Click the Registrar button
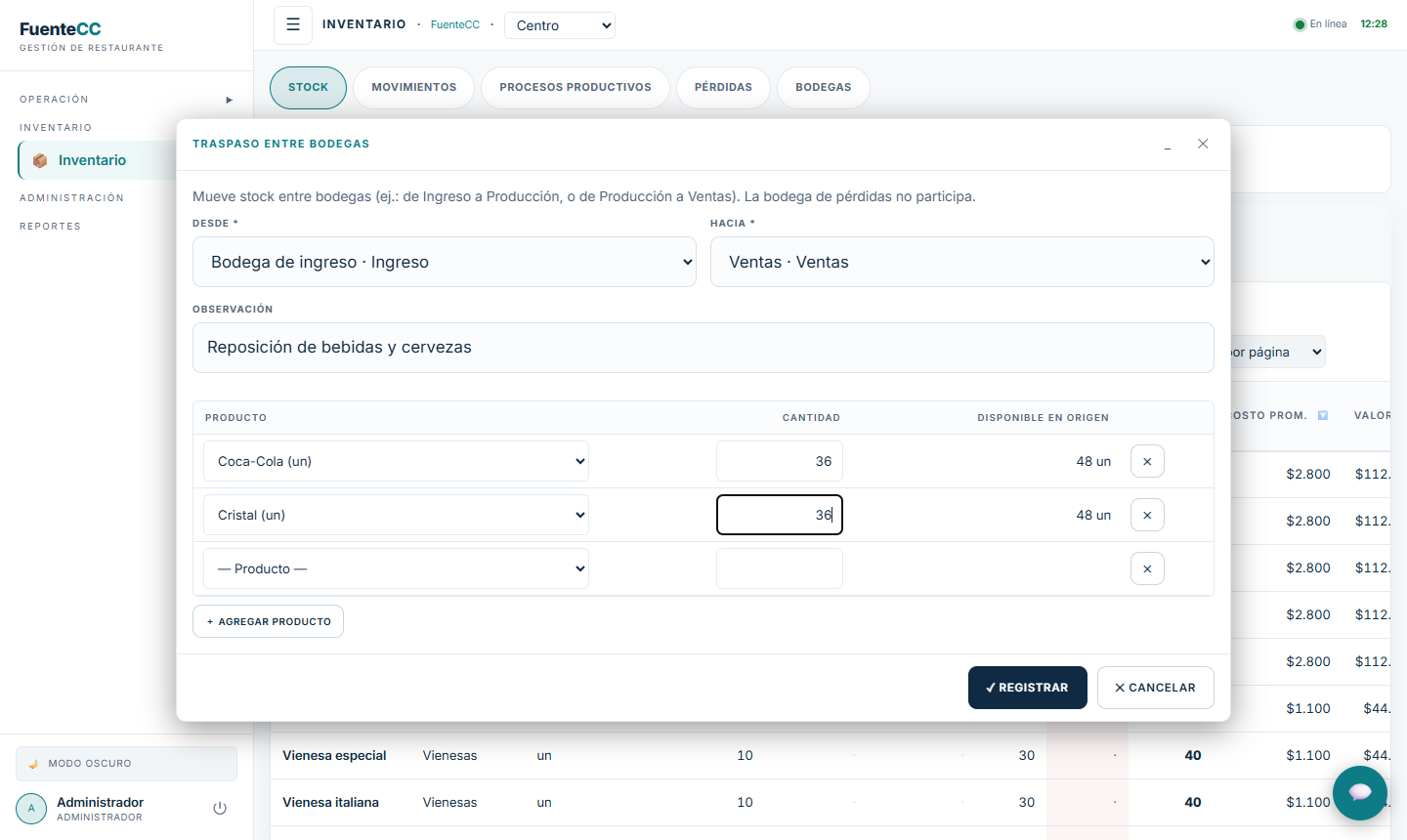 point(1028,688)
